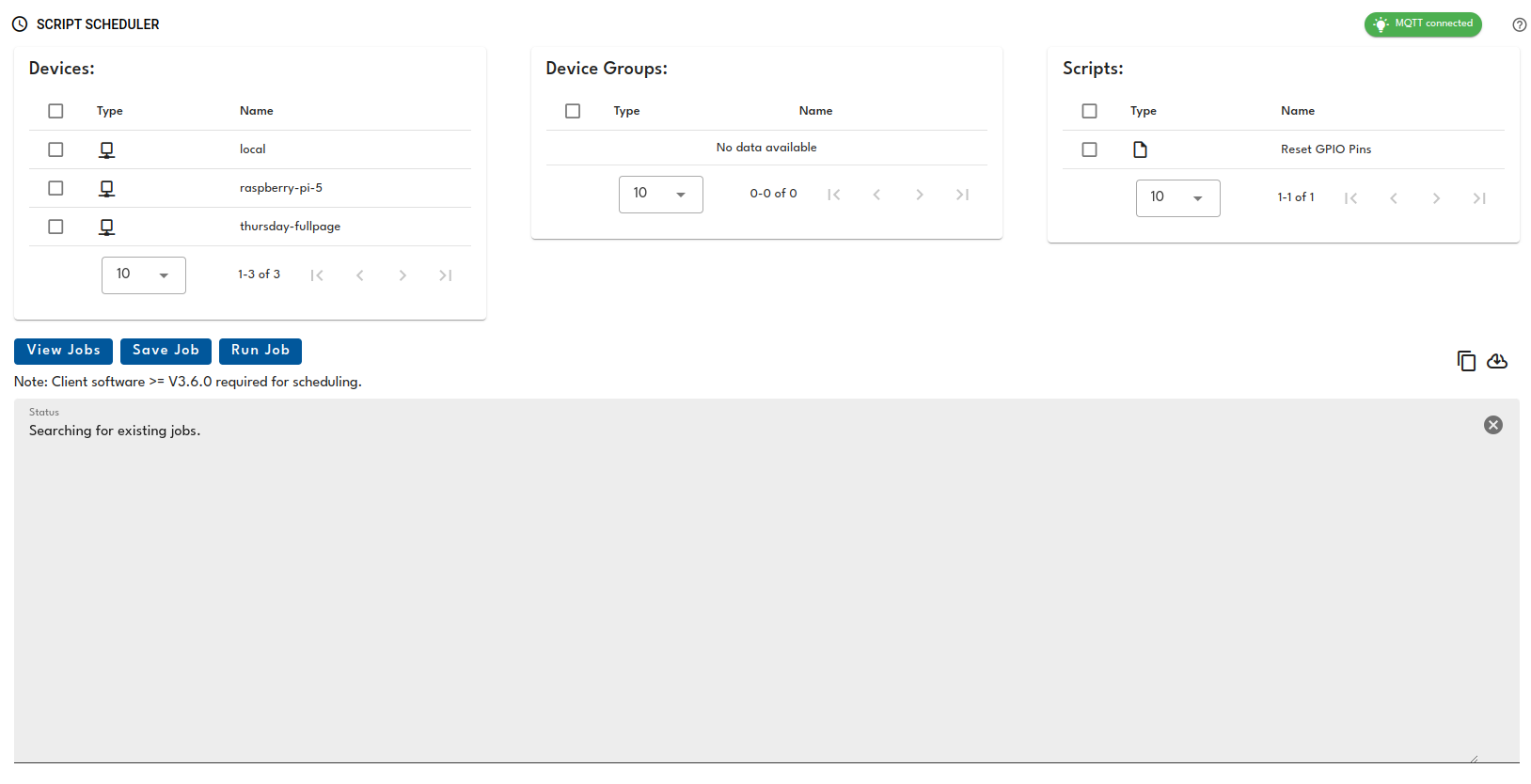Open Device Groups rows-per-page dropdown
Image resolution: width=1531 pixels, height=784 pixels.
coord(660,195)
